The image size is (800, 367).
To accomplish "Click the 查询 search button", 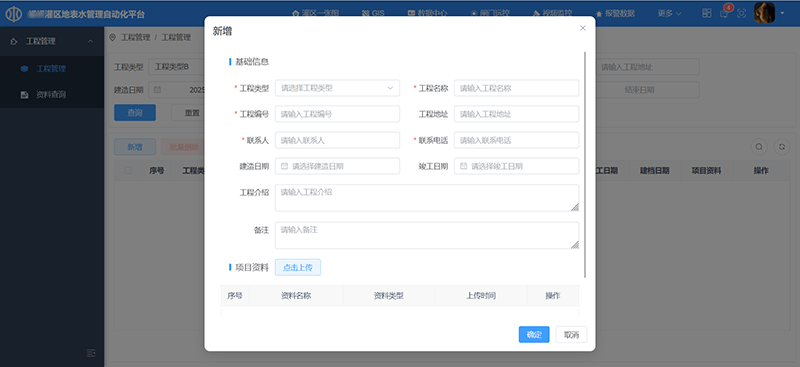I will point(135,113).
